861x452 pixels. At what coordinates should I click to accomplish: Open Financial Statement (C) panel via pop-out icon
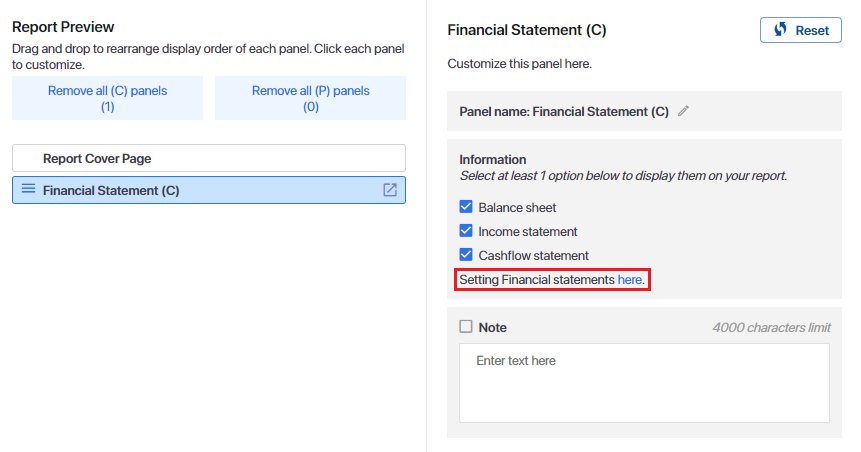pyautogui.click(x=390, y=190)
